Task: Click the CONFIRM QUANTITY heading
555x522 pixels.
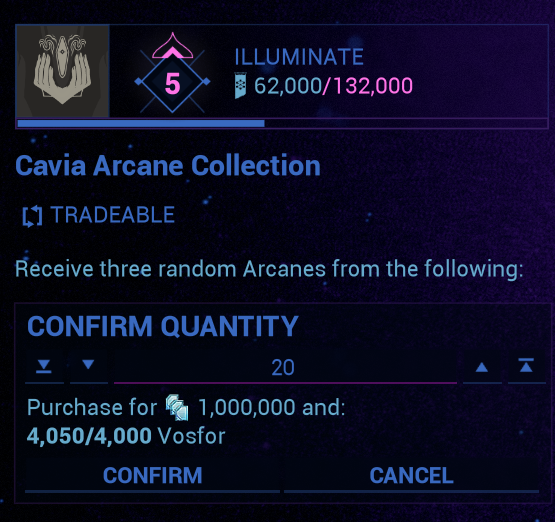Action: coord(163,326)
